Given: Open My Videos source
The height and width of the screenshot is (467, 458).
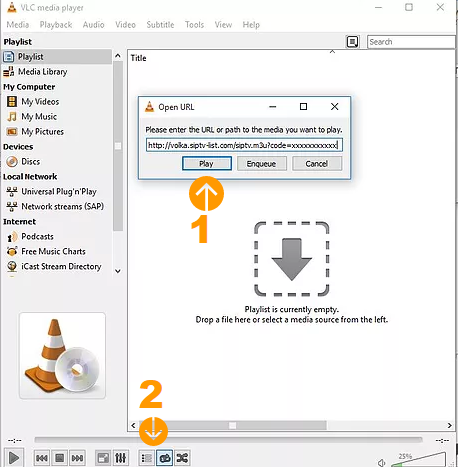Looking at the screenshot, I should click(x=40, y=102).
